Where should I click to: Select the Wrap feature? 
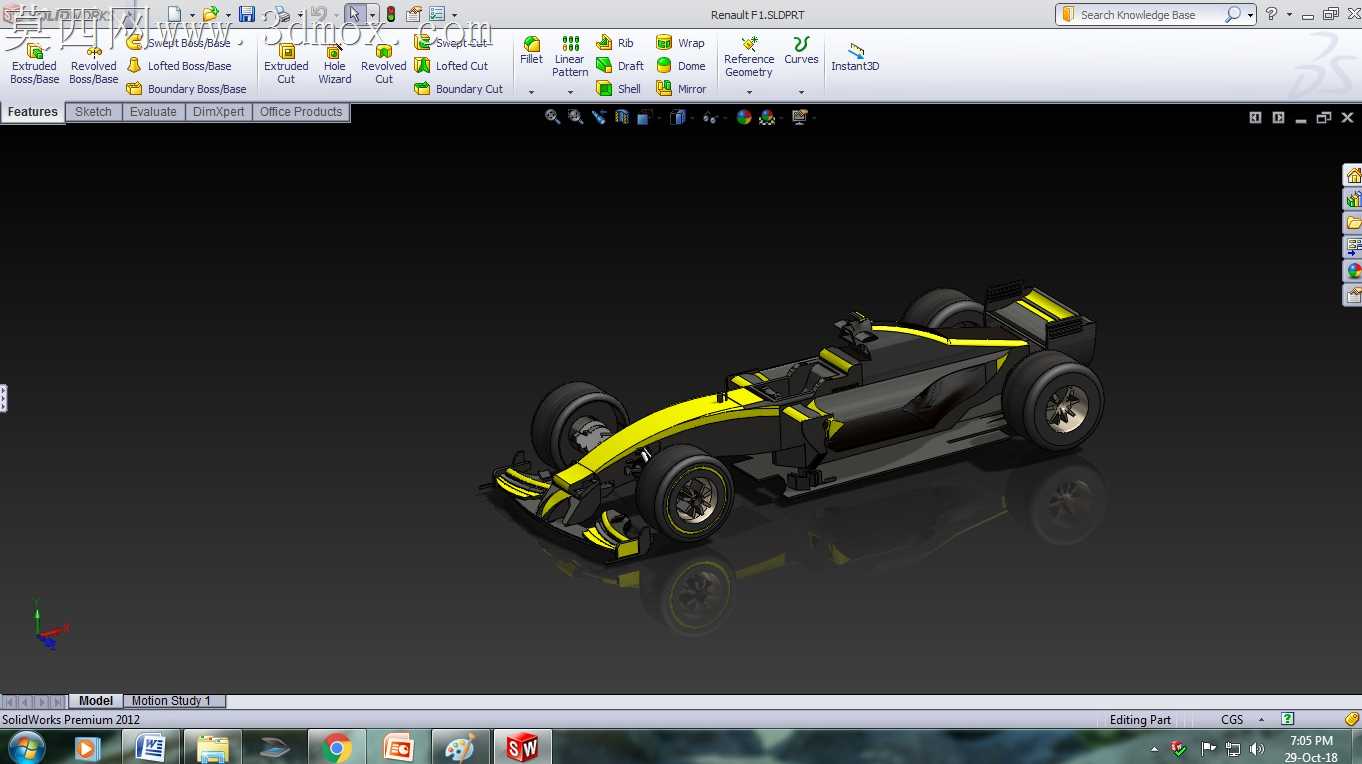(680, 43)
